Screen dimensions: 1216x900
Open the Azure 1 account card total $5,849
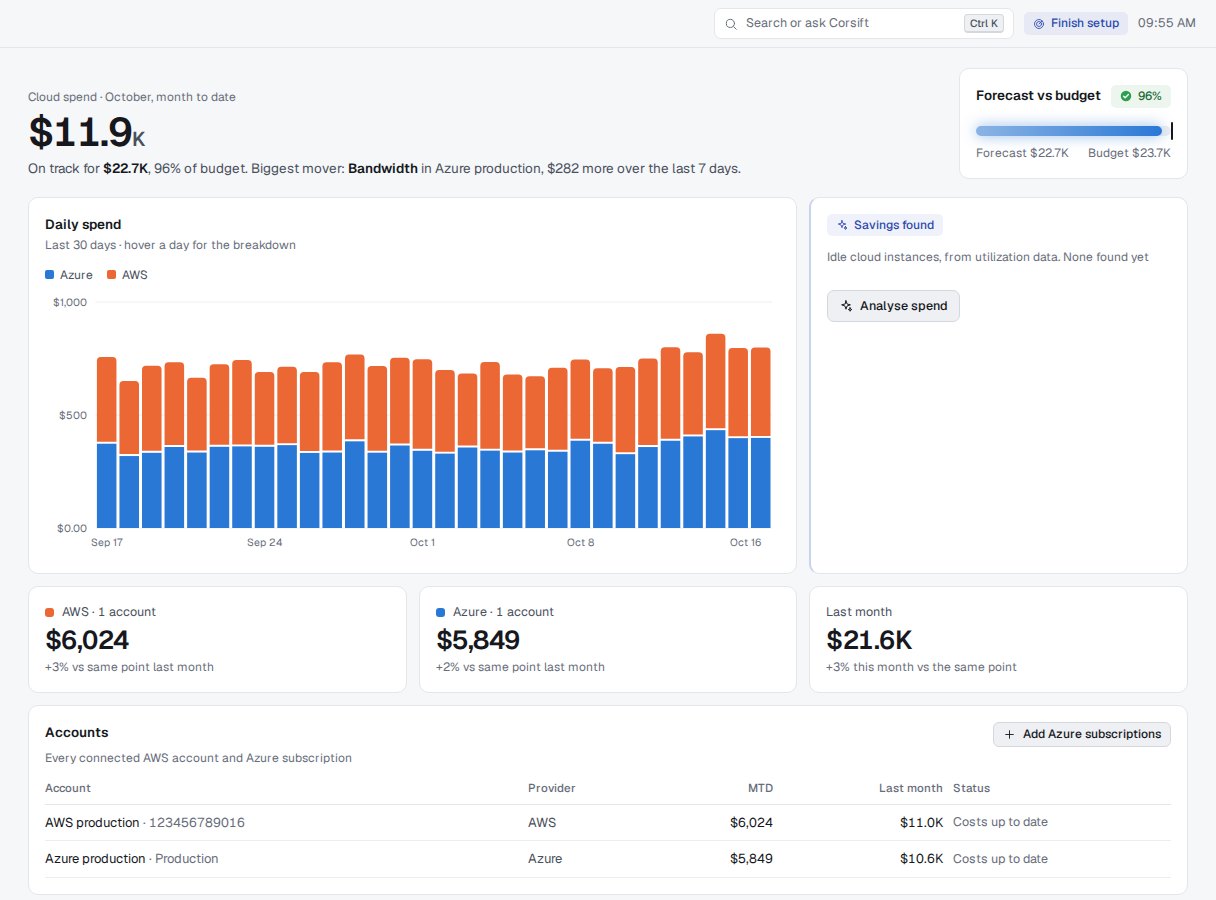tap(478, 640)
